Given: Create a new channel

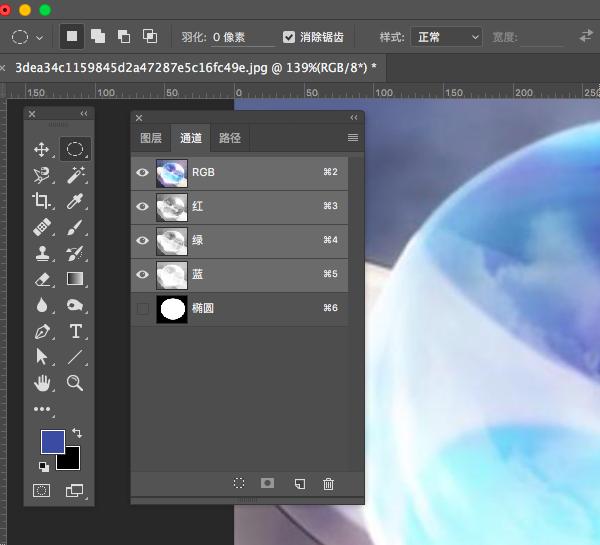Looking at the screenshot, I should pos(300,484).
